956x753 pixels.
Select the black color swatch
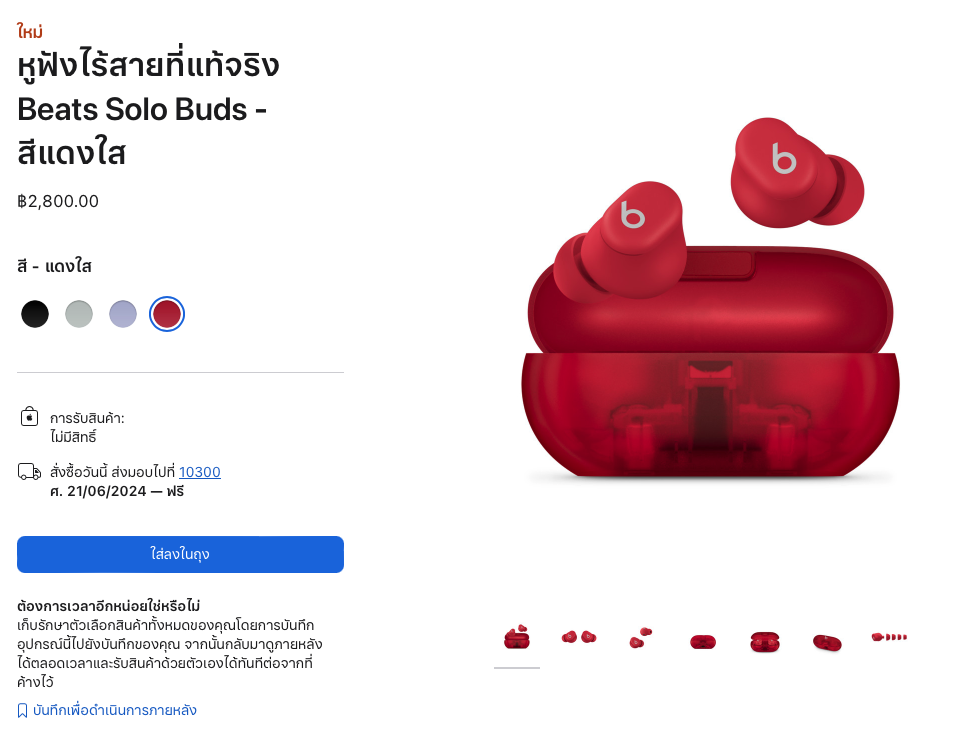pos(35,314)
